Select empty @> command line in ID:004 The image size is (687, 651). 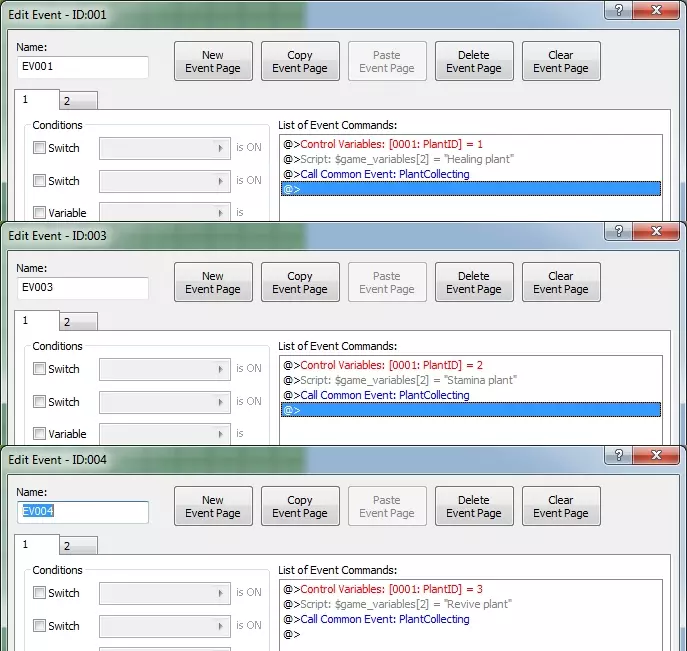pyautogui.click(x=471, y=634)
